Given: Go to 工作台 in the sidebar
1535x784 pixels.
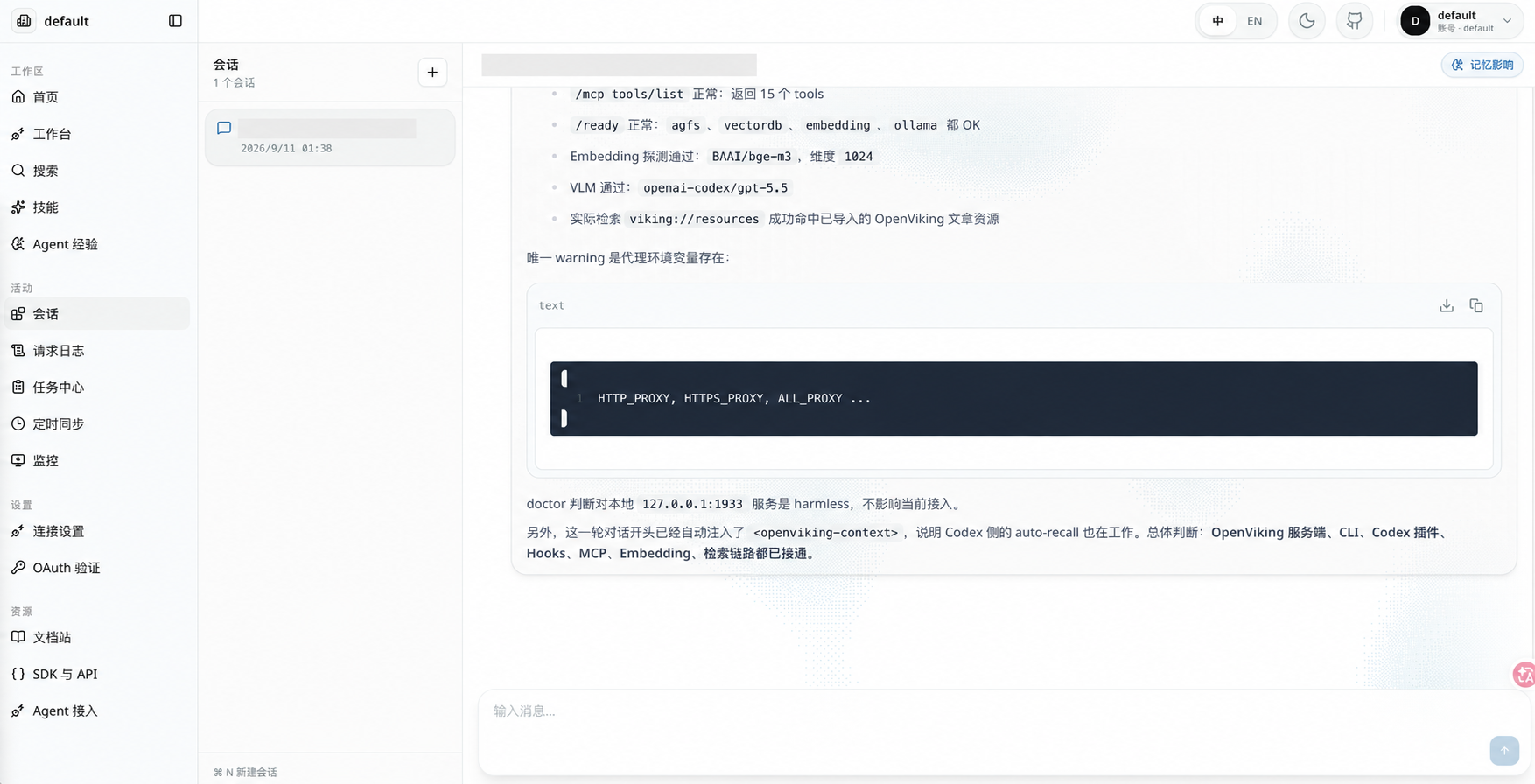Looking at the screenshot, I should (96, 134).
